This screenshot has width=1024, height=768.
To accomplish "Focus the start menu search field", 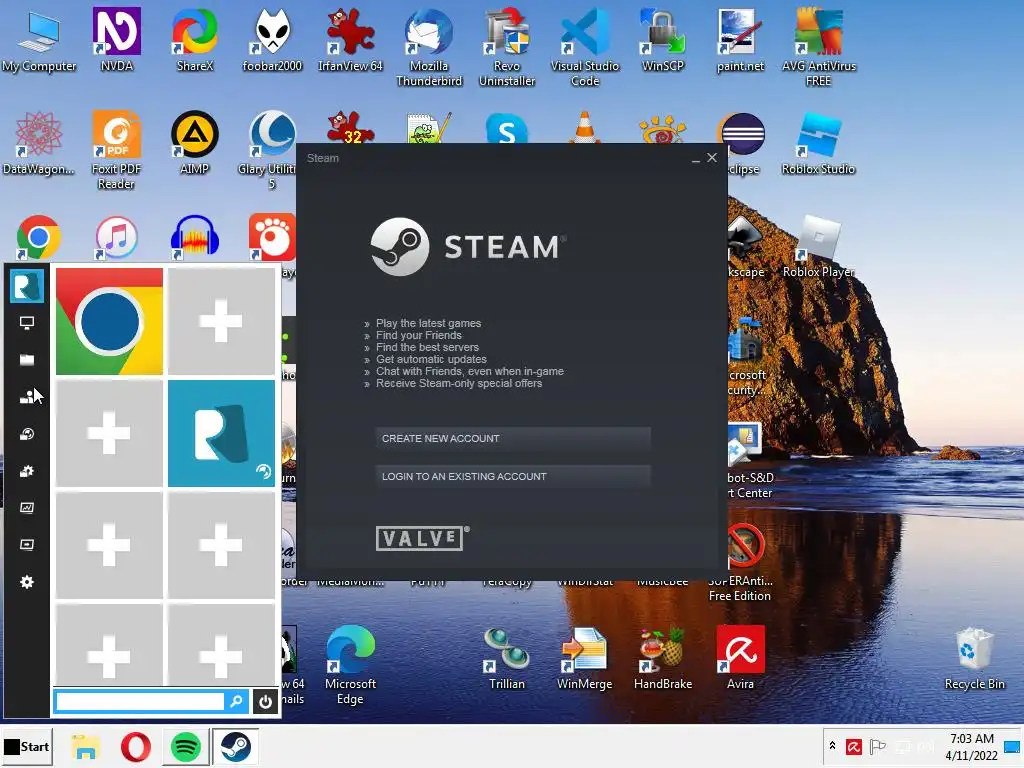I will coord(140,702).
